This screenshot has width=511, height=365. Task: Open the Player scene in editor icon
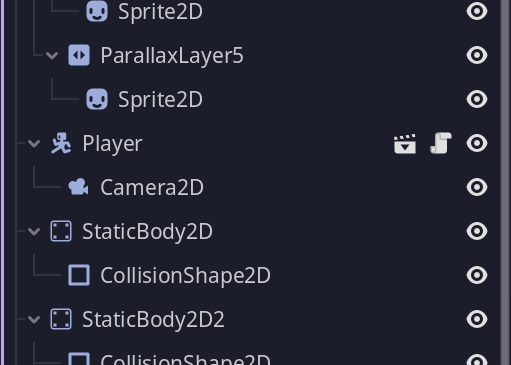pos(405,144)
